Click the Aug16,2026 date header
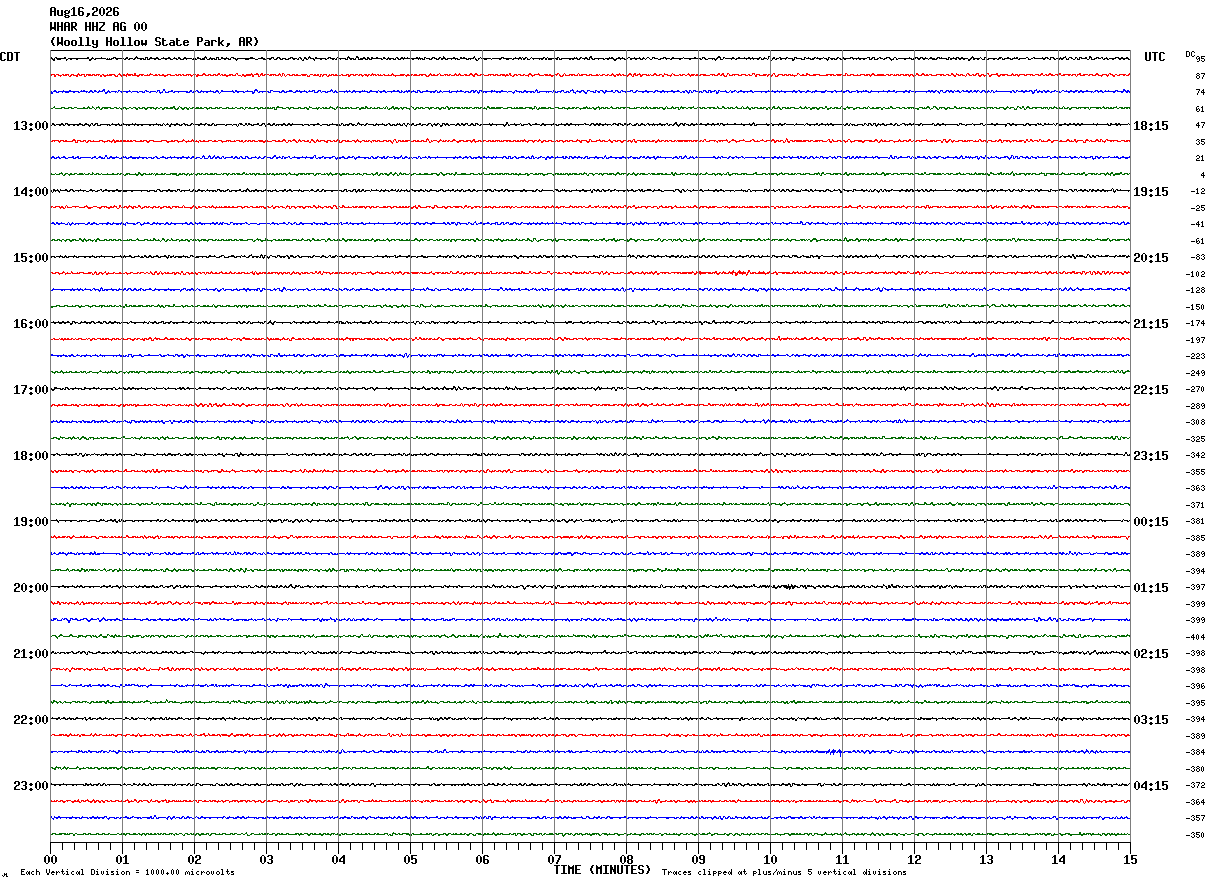The image size is (1210, 886). [x=84, y=12]
